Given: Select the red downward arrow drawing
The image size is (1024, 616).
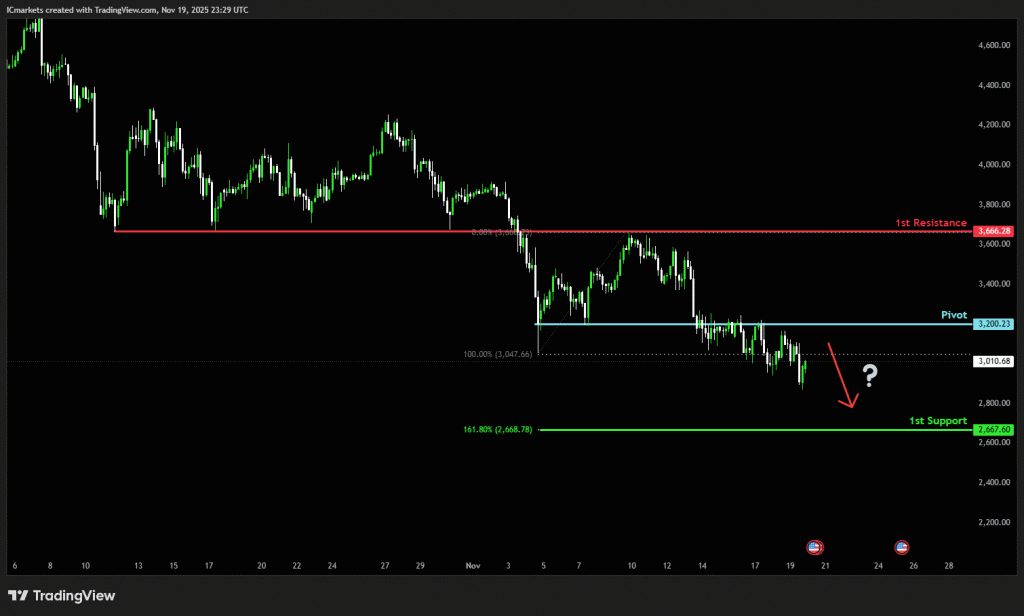Looking at the screenshot, I should (840, 376).
